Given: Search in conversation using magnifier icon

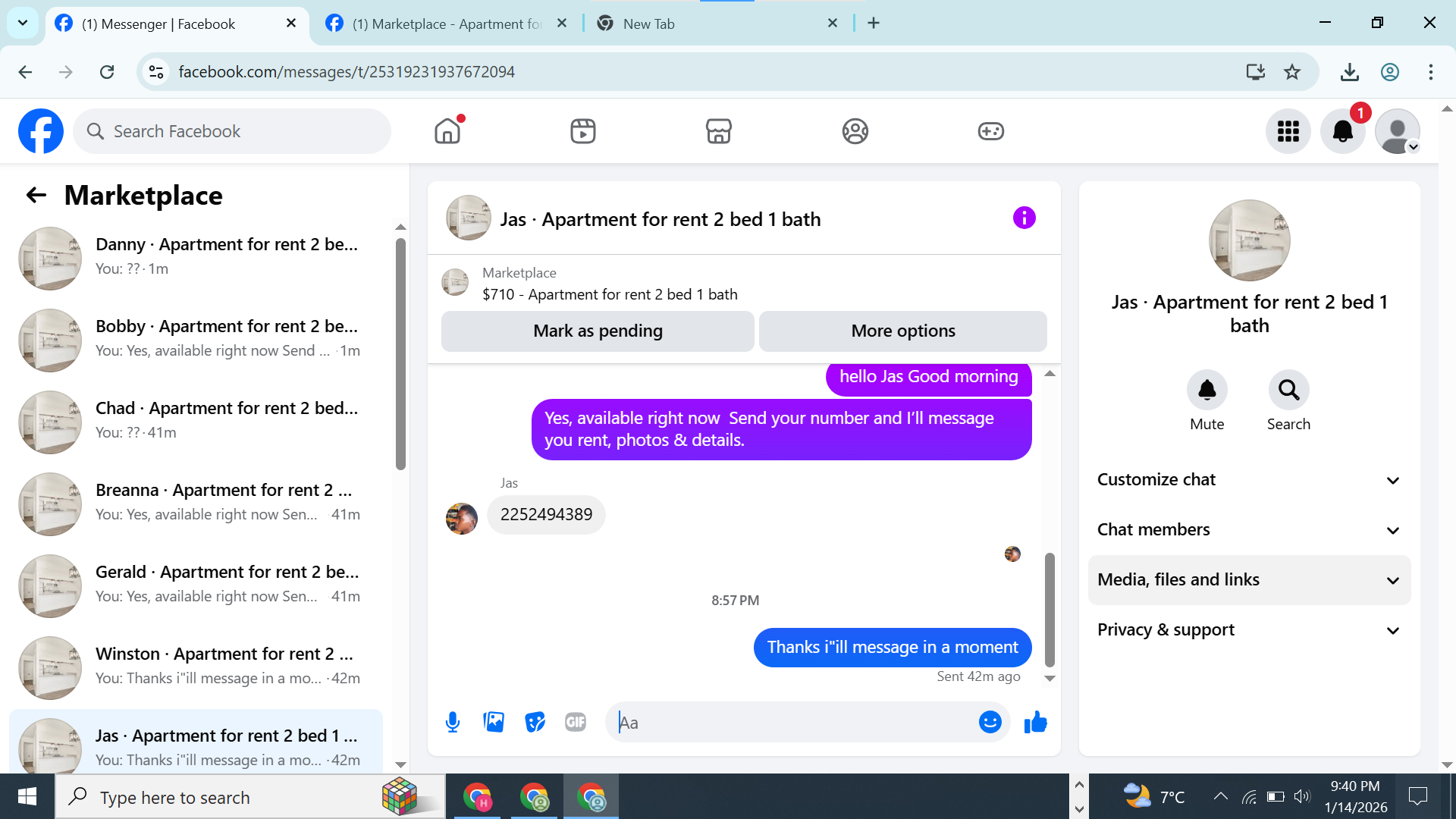Looking at the screenshot, I should [x=1288, y=390].
